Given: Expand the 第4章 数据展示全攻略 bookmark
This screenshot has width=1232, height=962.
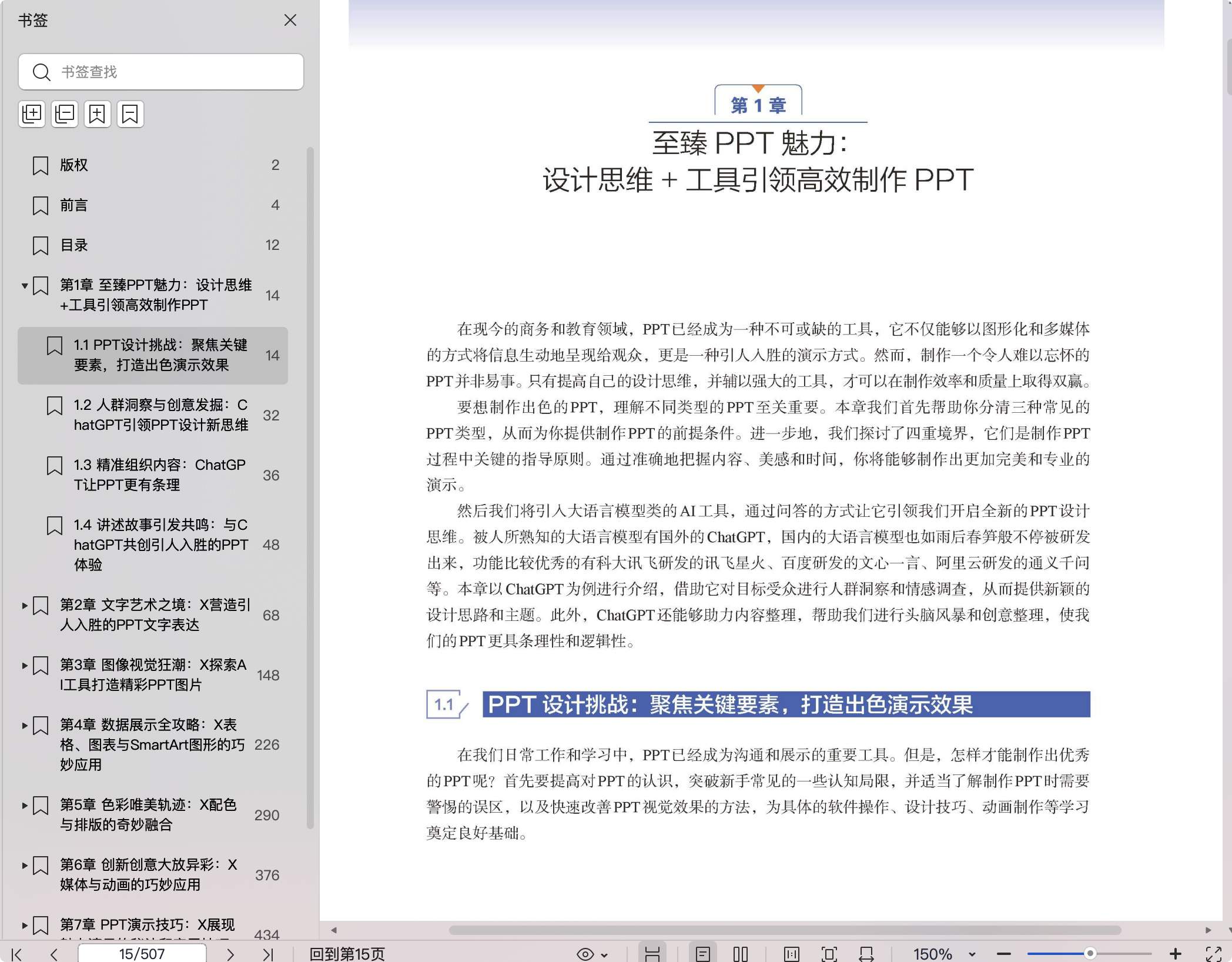Looking at the screenshot, I should click(24, 726).
